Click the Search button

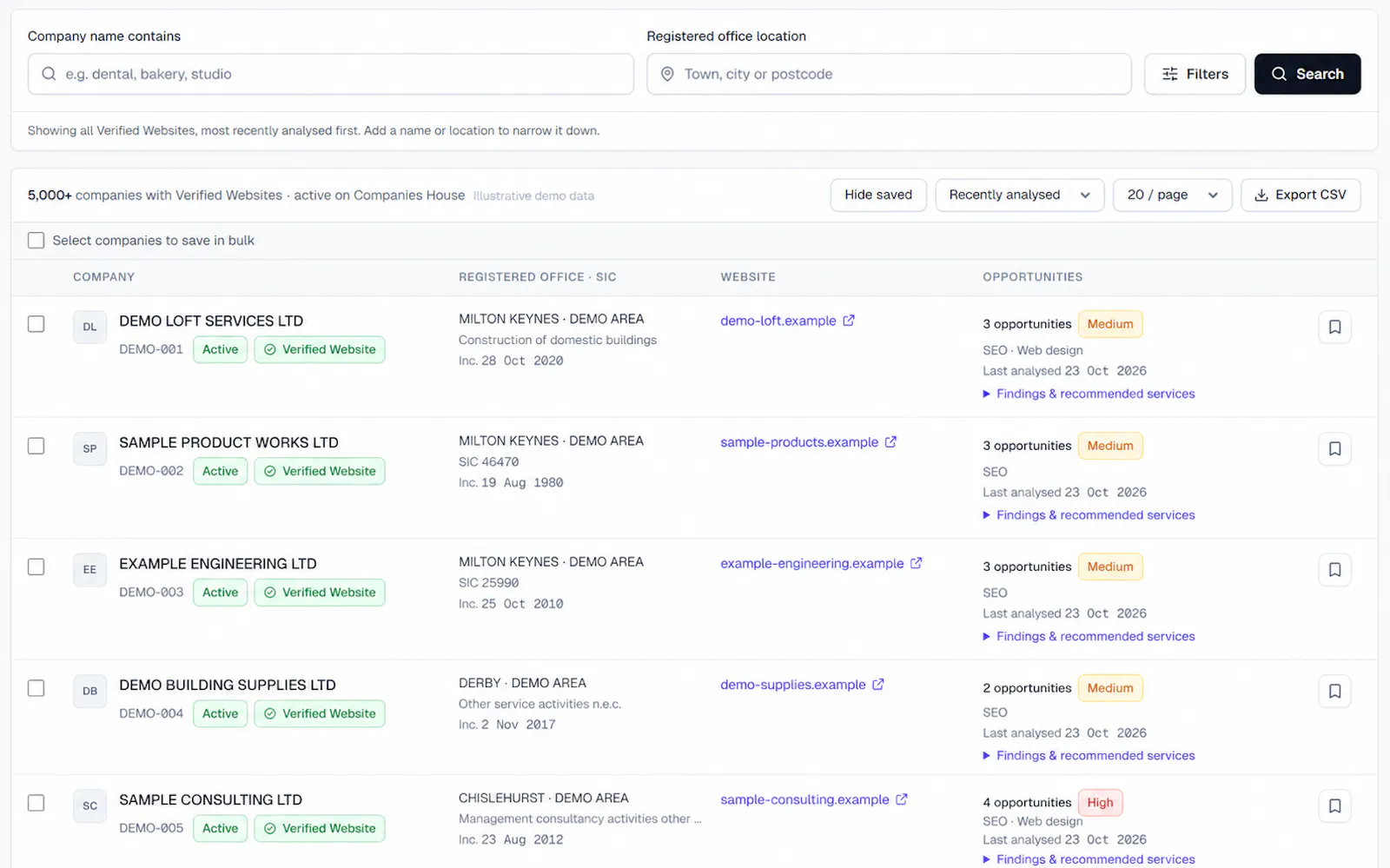[1307, 74]
